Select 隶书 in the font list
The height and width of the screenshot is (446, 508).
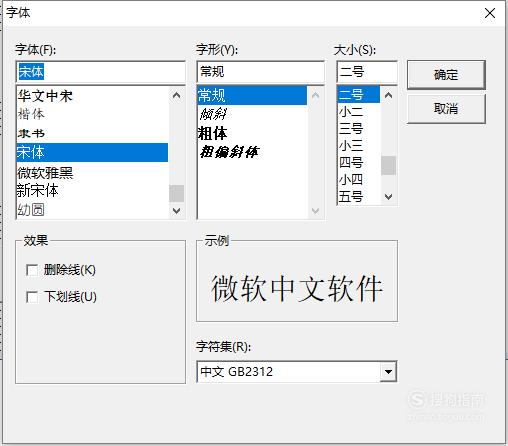click(x=92, y=133)
